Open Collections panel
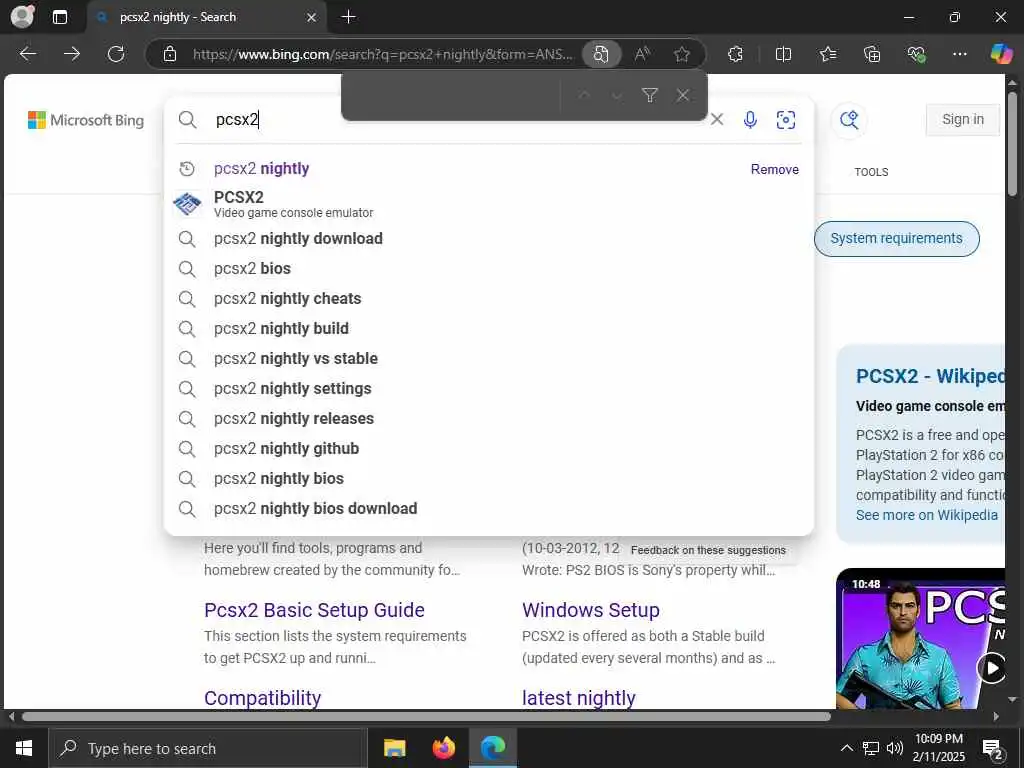The width and height of the screenshot is (1024, 768). tap(872, 54)
